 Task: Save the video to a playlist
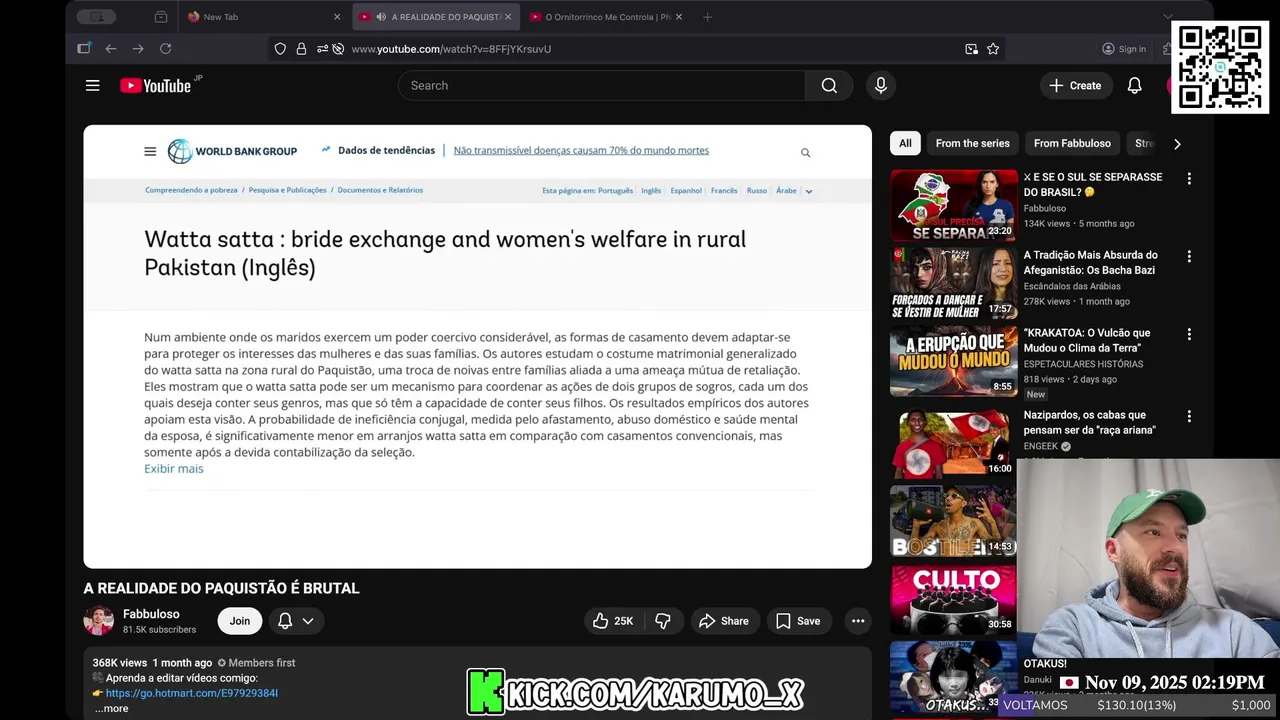click(x=798, y=621)
